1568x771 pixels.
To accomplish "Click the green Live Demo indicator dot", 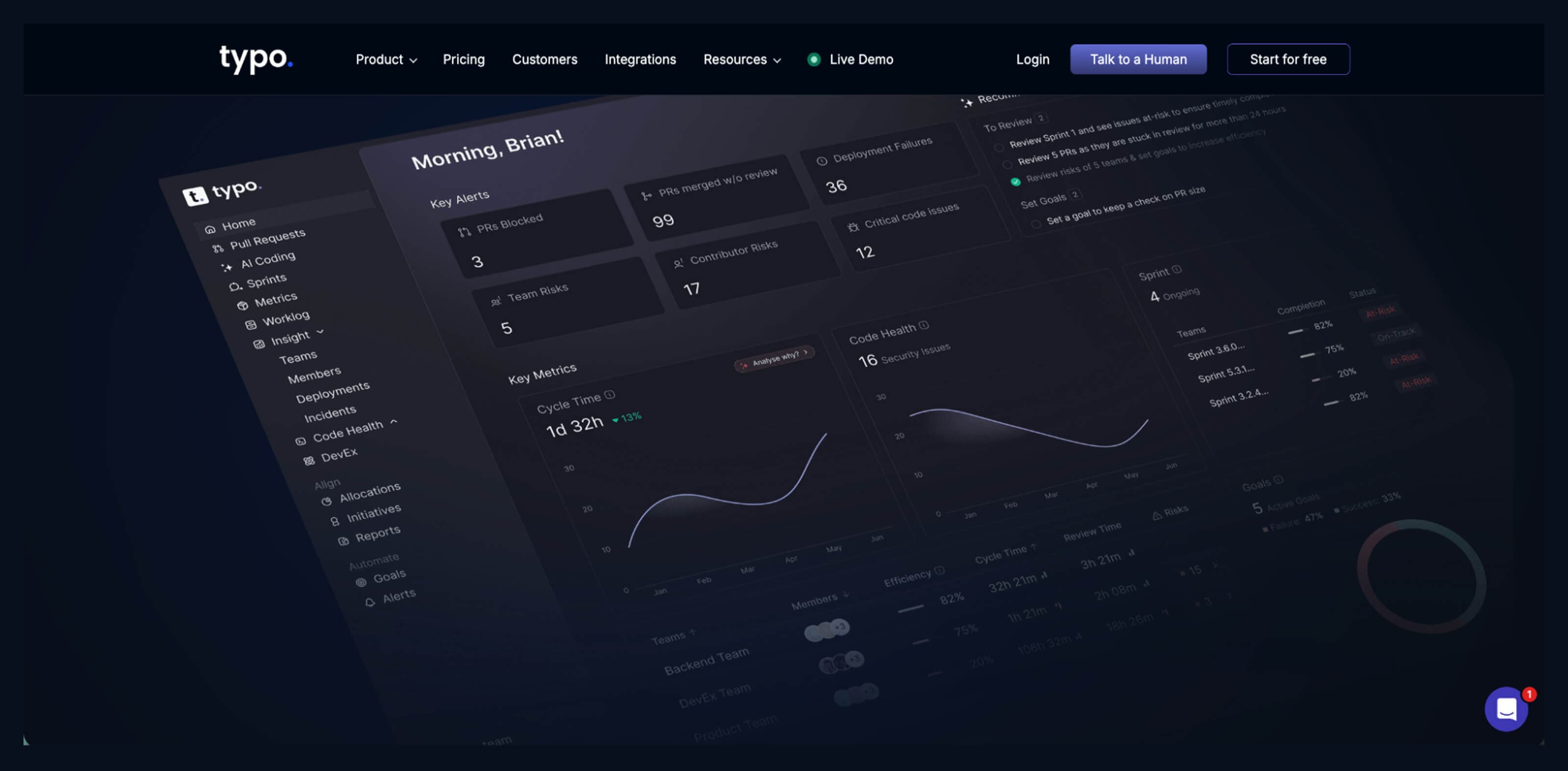I will click(x=814, y=60).
